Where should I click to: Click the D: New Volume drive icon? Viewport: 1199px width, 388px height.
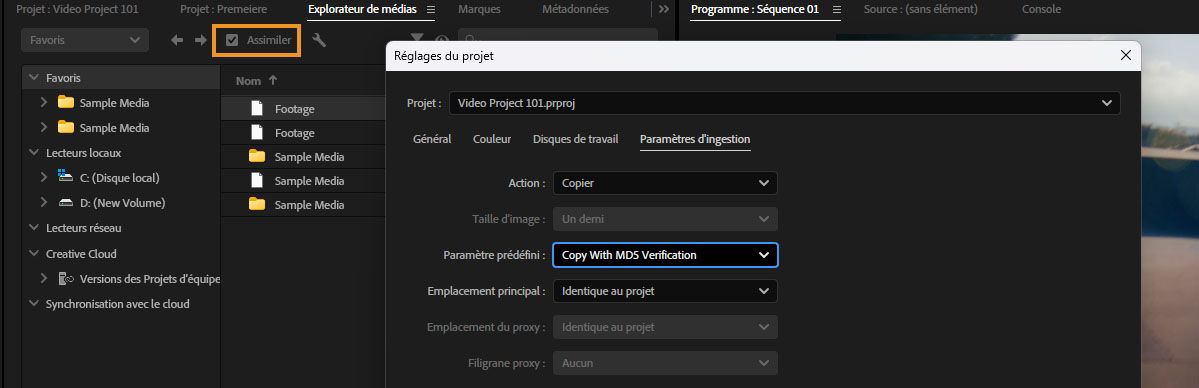[66, 203]
